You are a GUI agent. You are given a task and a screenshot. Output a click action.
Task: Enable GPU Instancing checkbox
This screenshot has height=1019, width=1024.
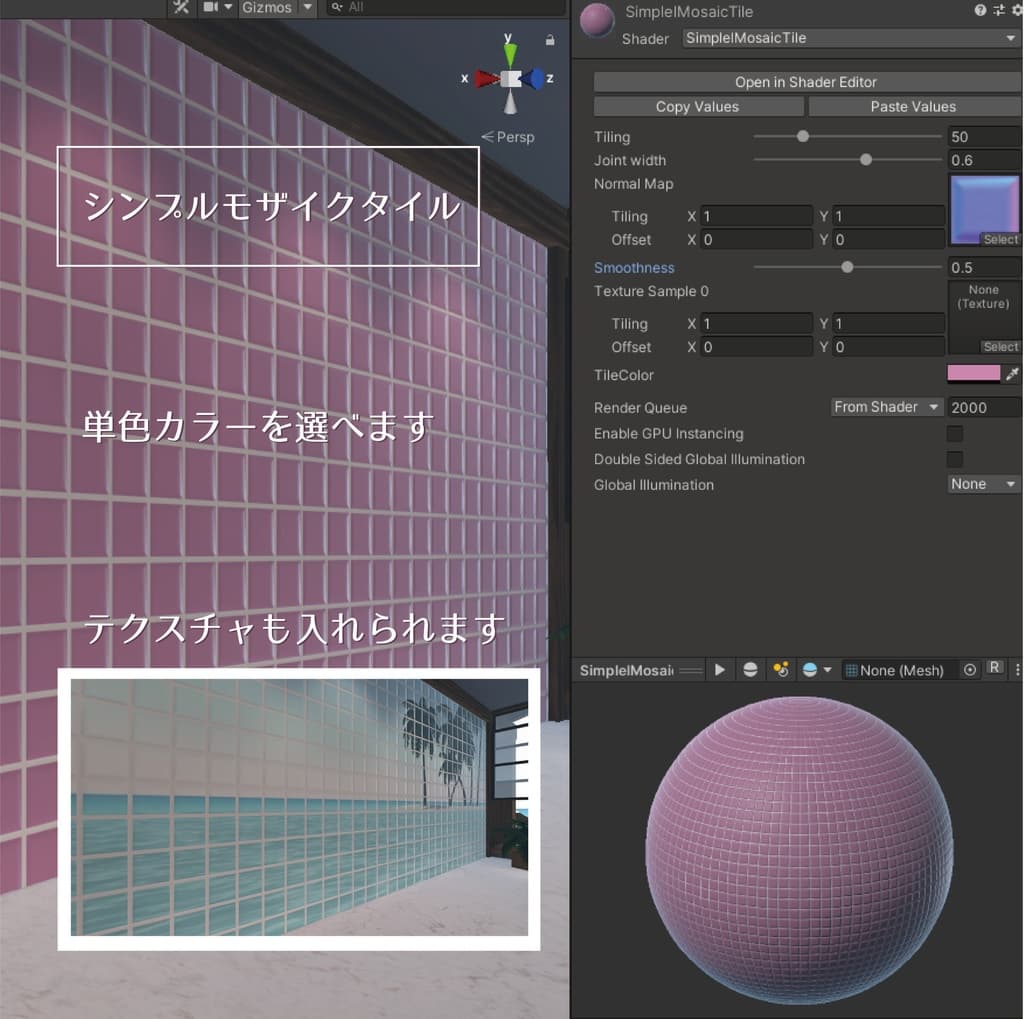tap(955, 434)
